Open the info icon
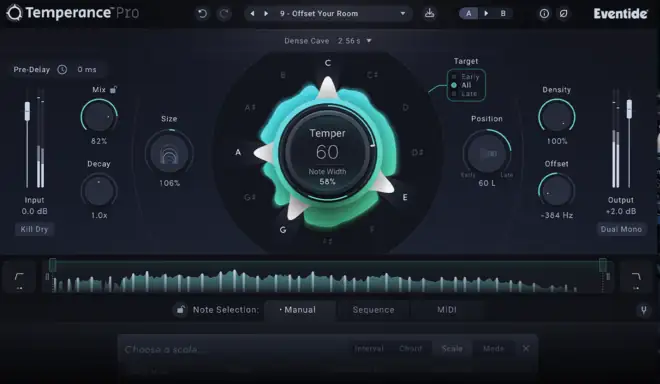This screenshot has height=384, width=660. 544,14
